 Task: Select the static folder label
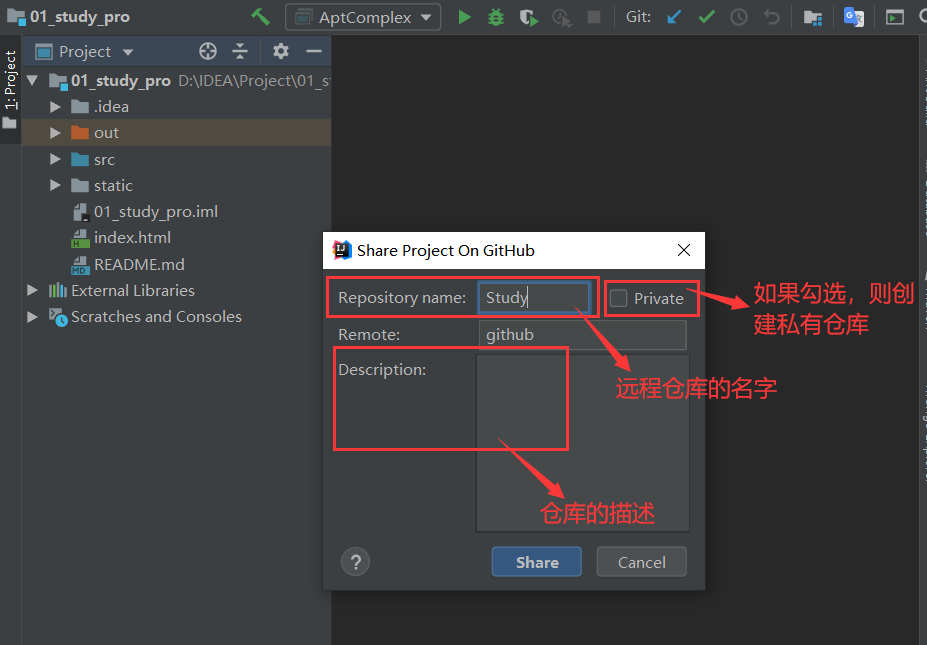pos(113,186)
